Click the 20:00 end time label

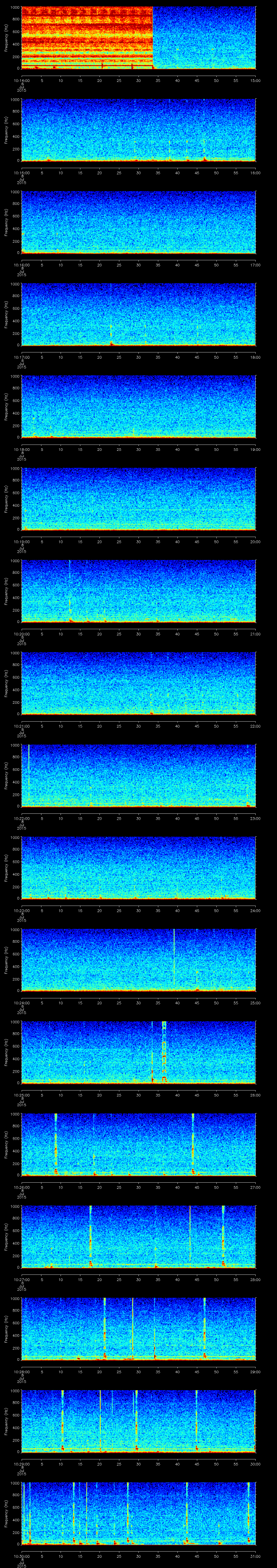coord(255,542)
